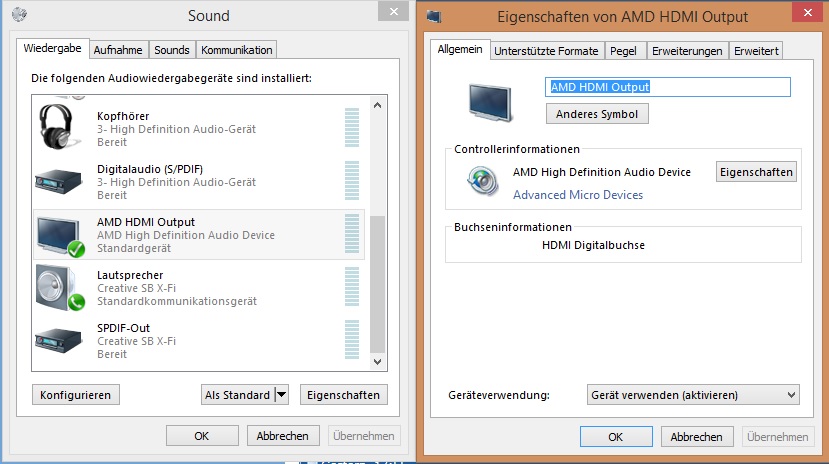Switch to the Pegel tab

pyautogui.click(x=623, y=51)
